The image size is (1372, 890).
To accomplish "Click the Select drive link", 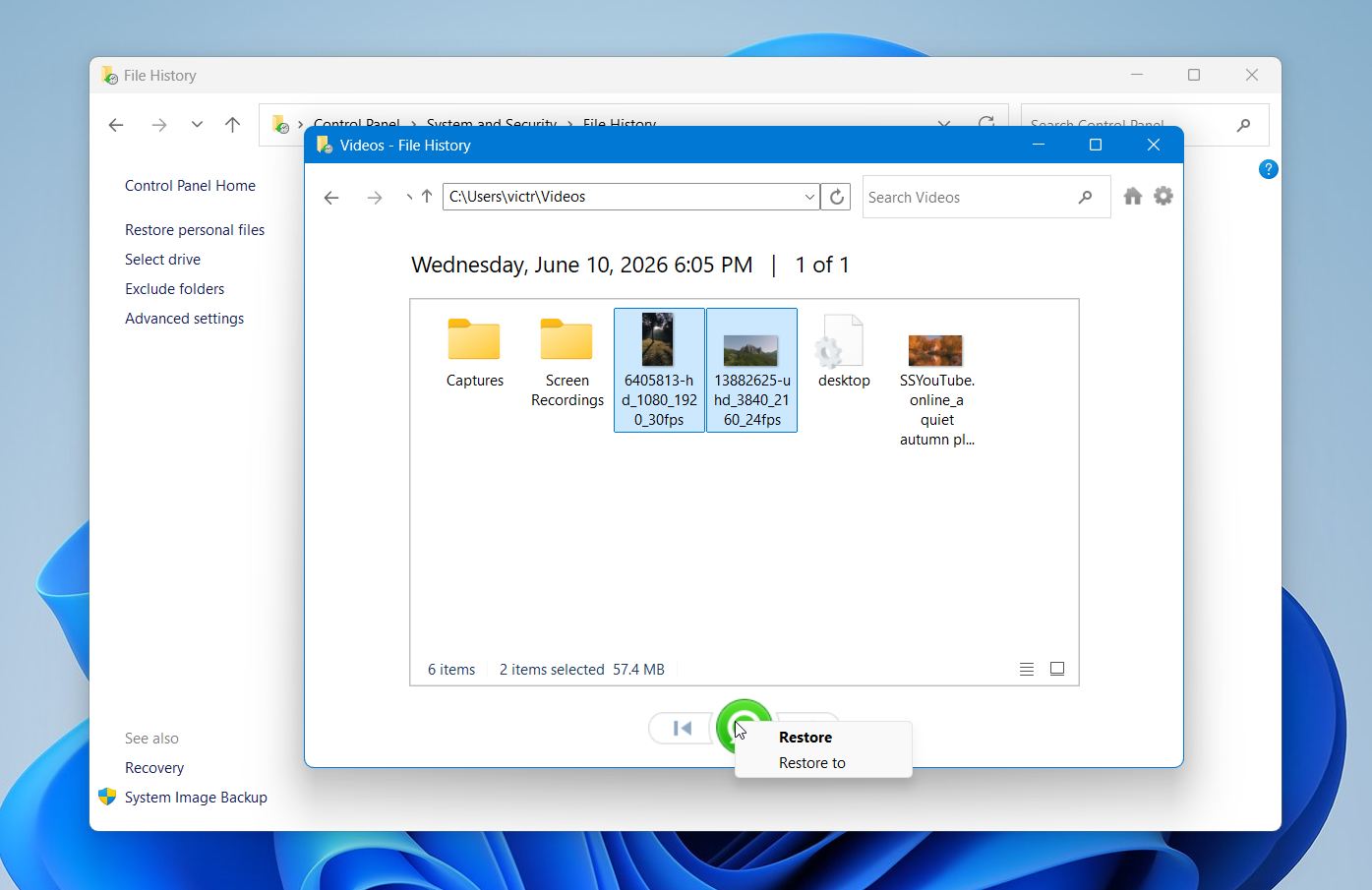I will [162, 260].
